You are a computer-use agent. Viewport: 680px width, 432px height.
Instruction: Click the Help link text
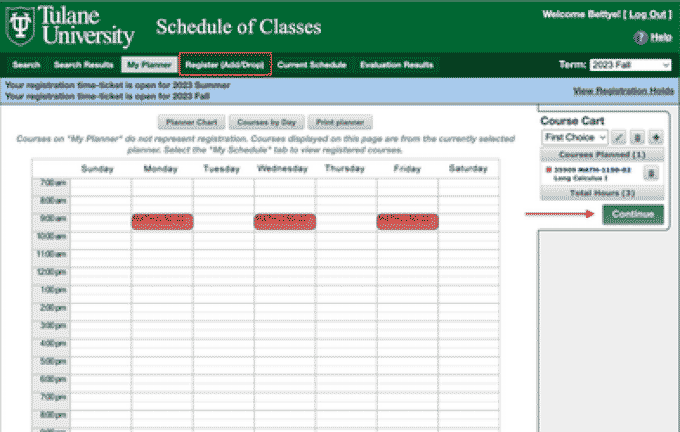(x=661, y=38)
